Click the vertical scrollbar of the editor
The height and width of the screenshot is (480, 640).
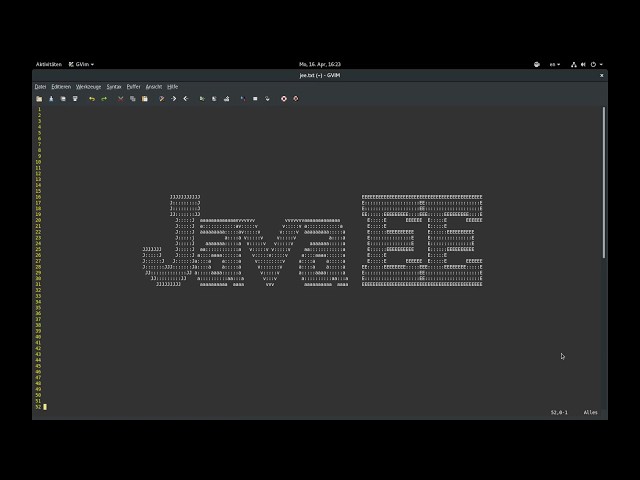point(604,182)
